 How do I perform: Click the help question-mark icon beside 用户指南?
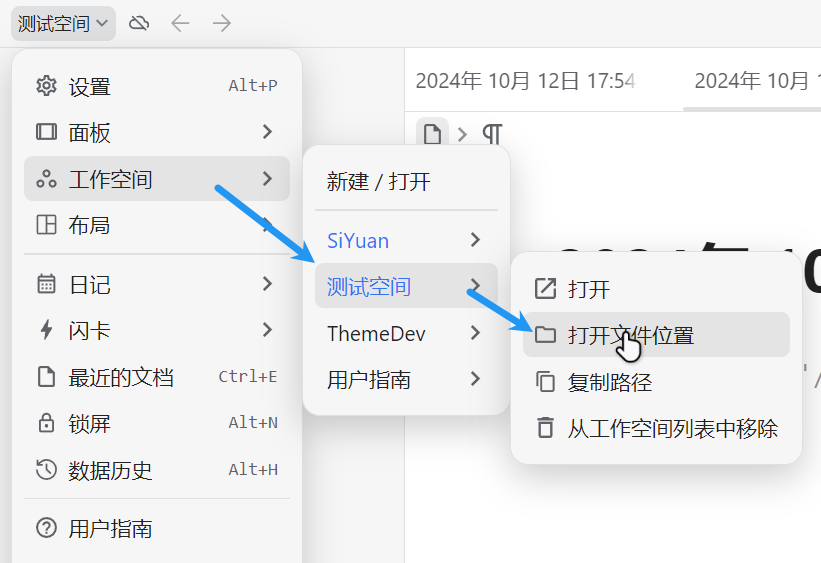point(46,528)
